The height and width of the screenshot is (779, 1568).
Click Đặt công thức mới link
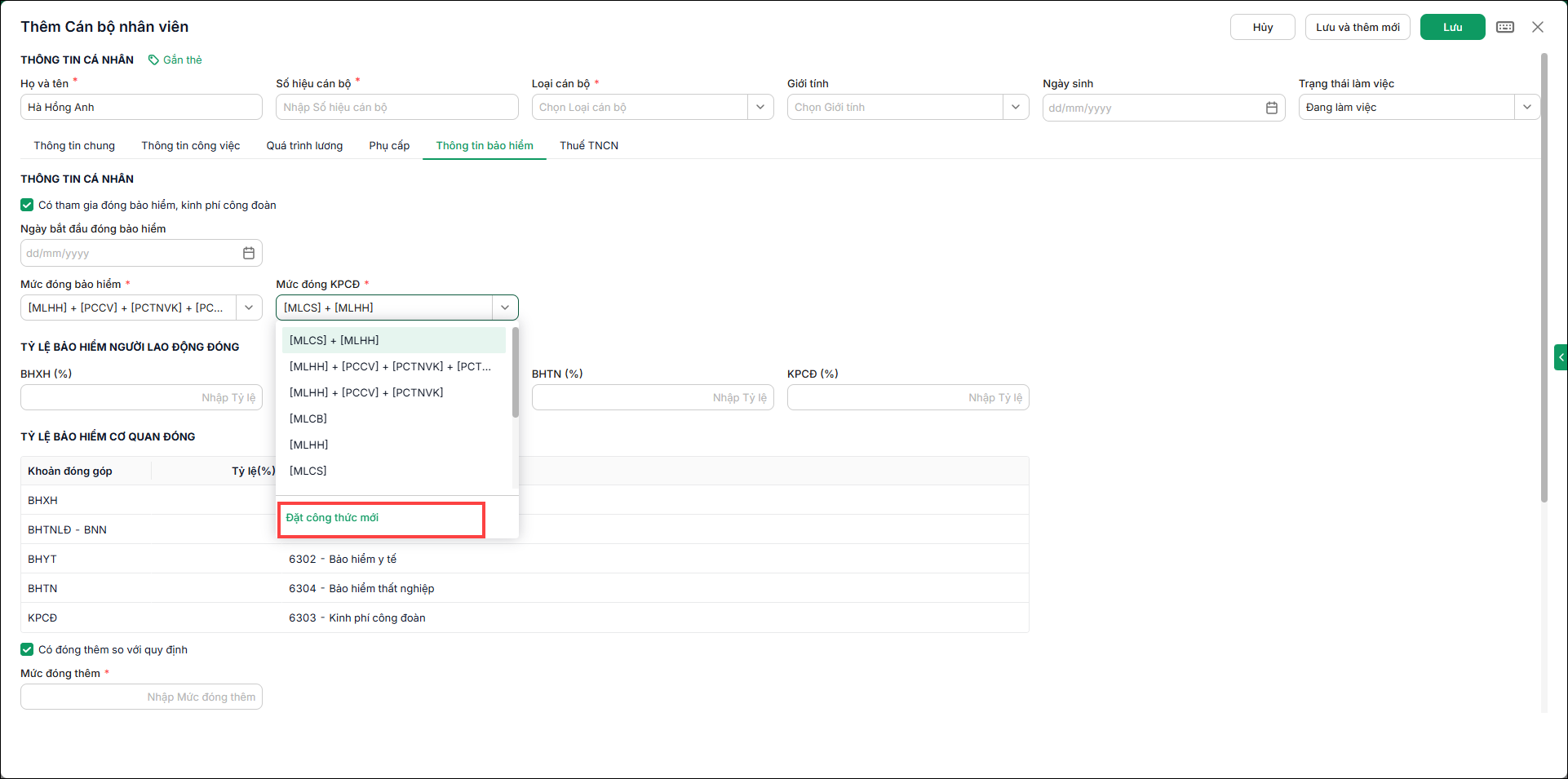click(x=332, y=518)
